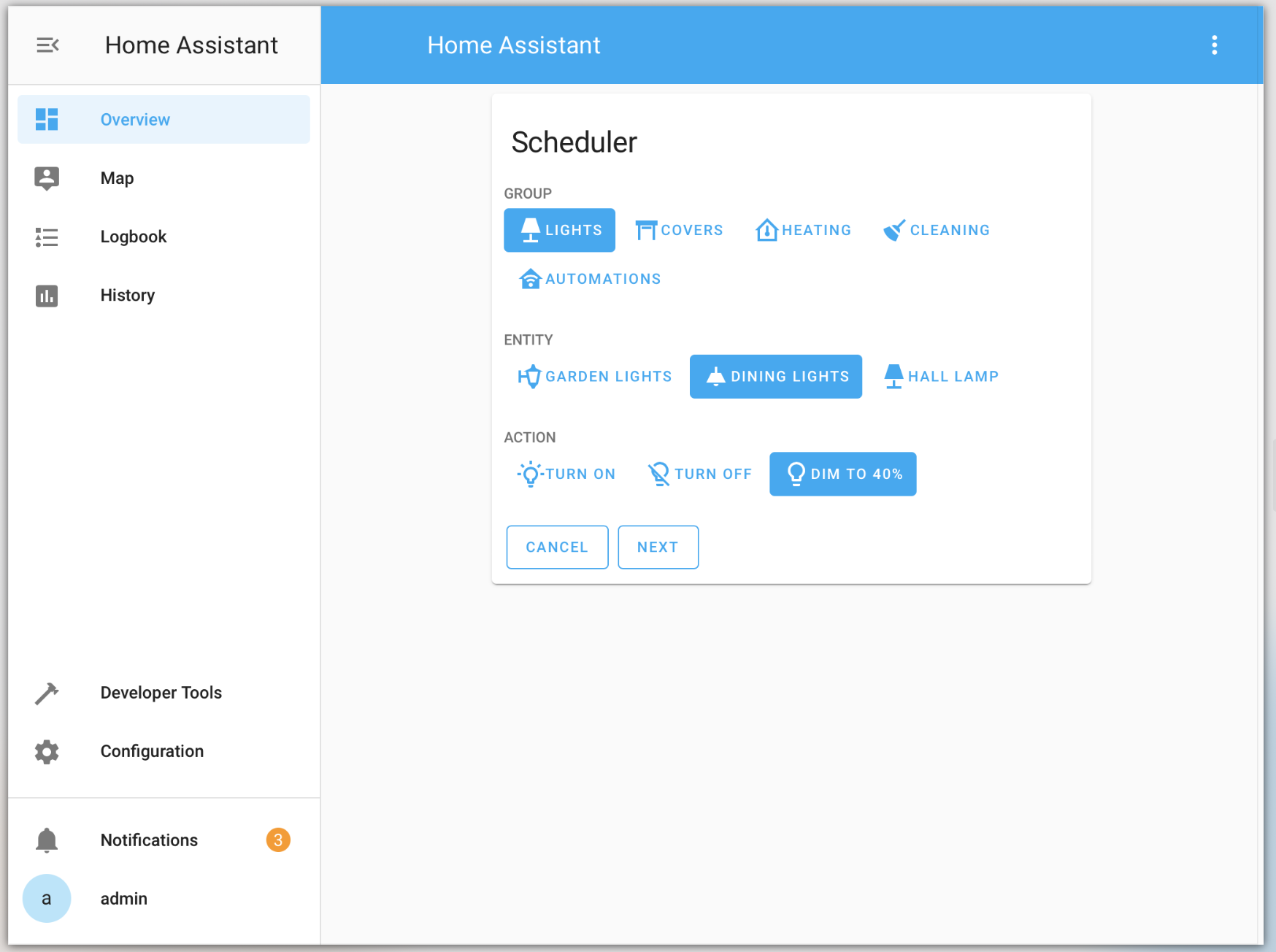1276x952 pixels.
Task: Open the Logbook menu item
Action: pyautogui.click(x=164, y=237)
